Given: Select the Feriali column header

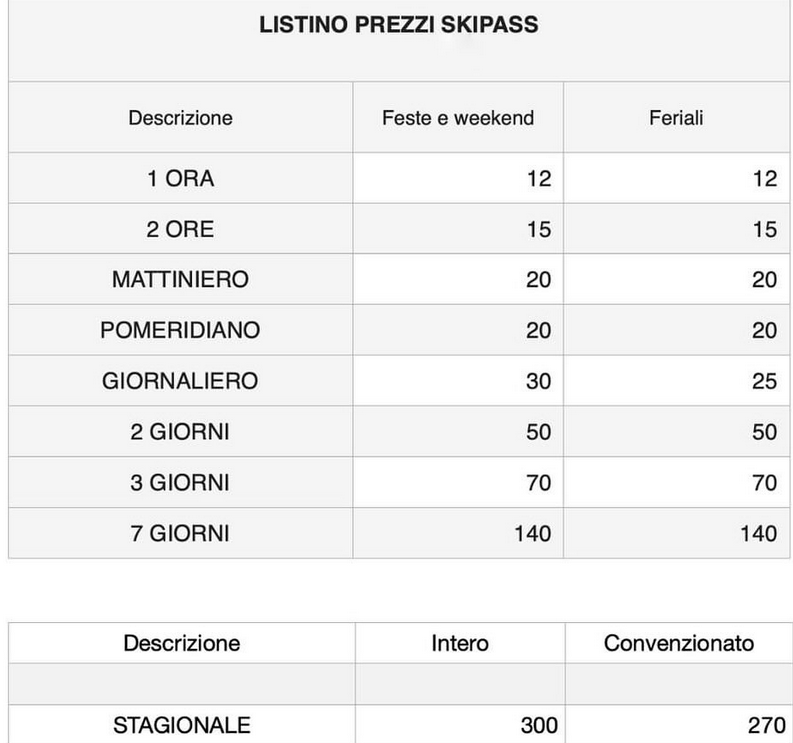Looking at the screenshot, I should pyautogui.click(x=676, y=118).
